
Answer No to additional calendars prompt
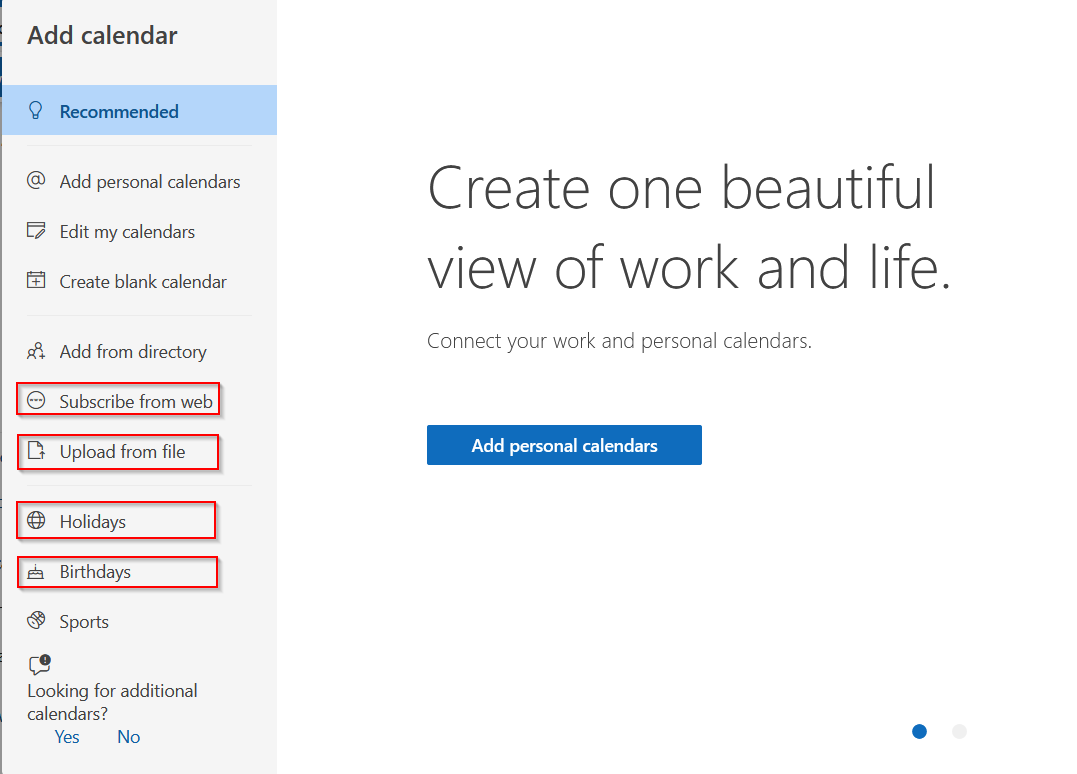(128, 737)
